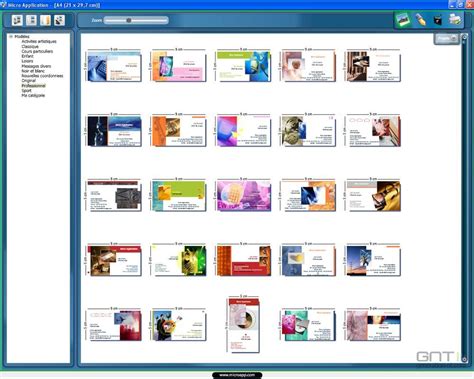Image resolution: width=474 pixels, height=379 pixels.
Task: Choose the green header blue globe card template
Action: click(244, 66)
